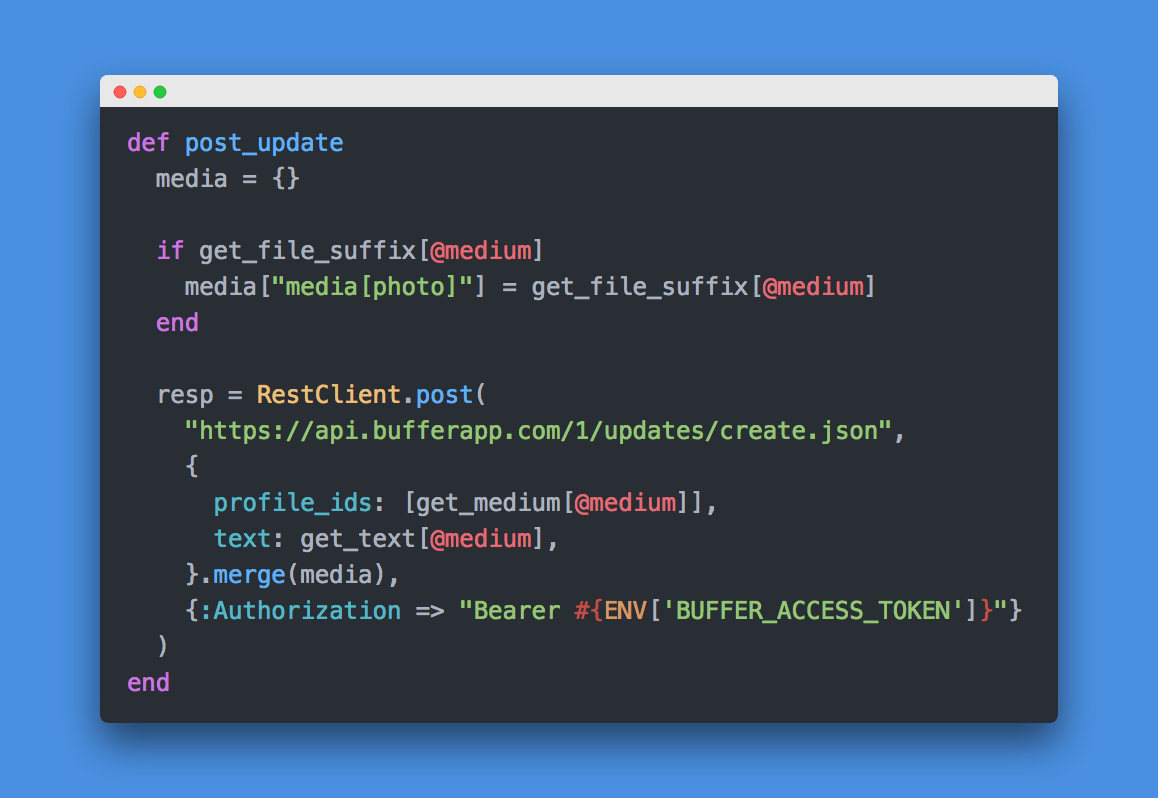Click the ENV constant in Bearer string
Image resolution: width=1158 pixels, height=798 pixels.
click(x=626, y=610)
